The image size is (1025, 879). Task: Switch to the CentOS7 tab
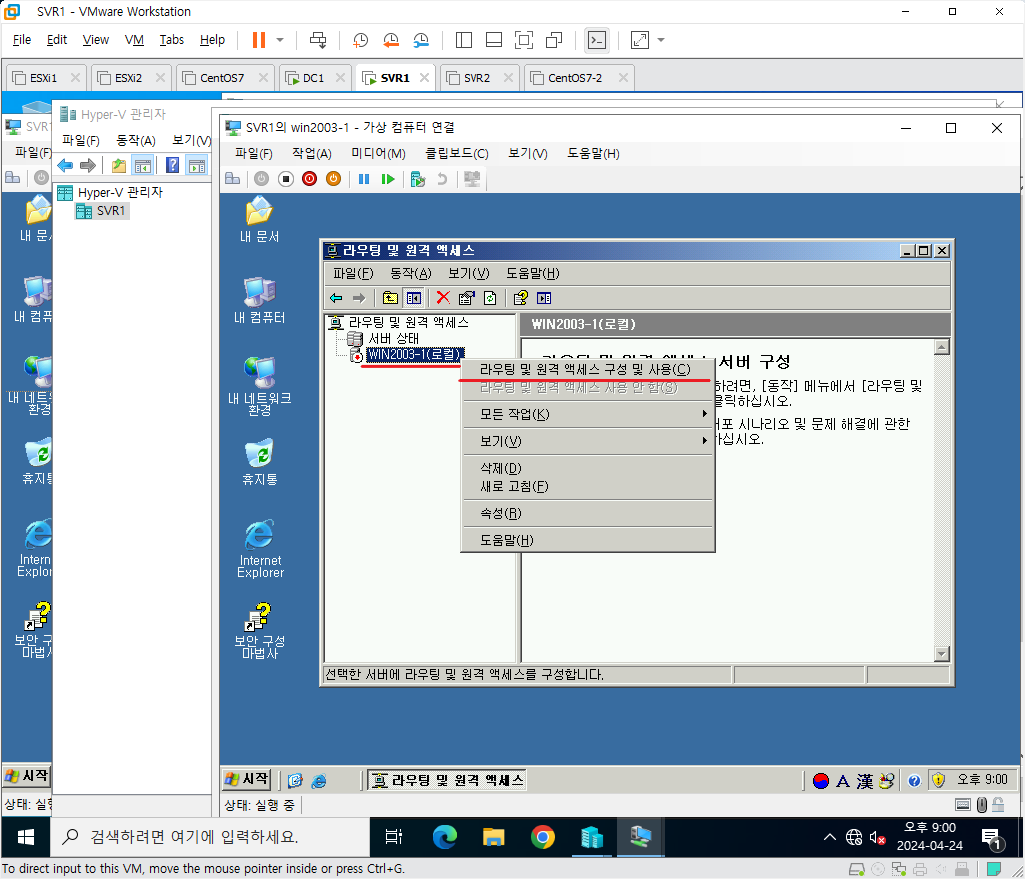pyautogui.click(x=222, y=78)
